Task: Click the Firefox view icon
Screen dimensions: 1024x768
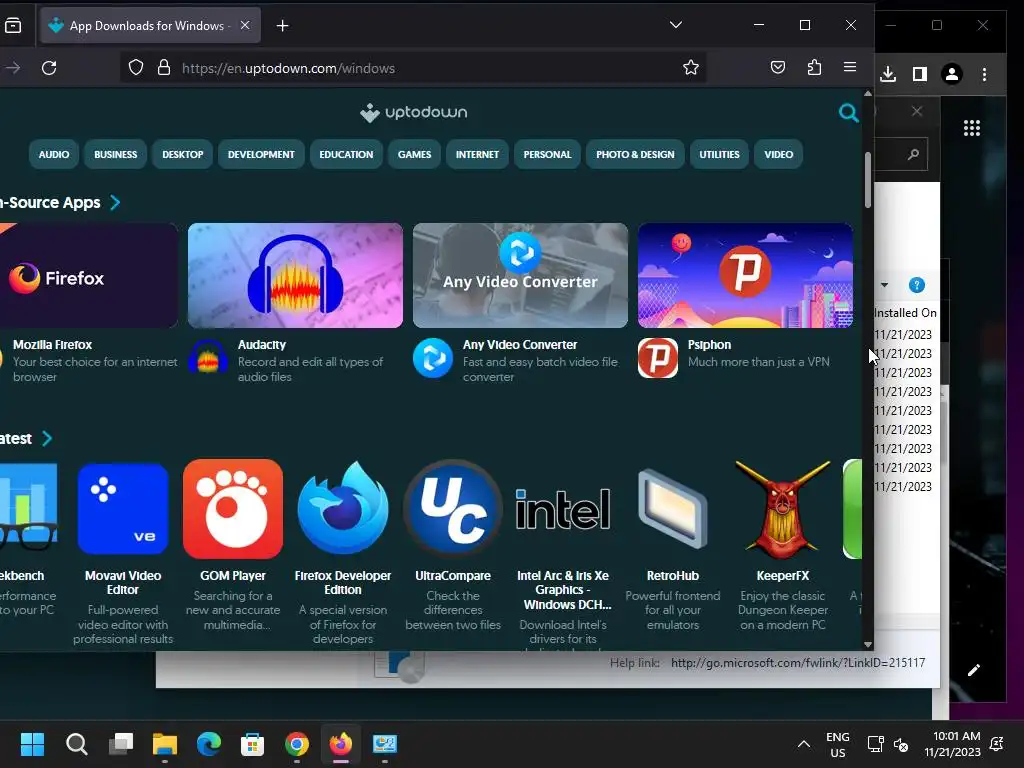Action: 13,25
